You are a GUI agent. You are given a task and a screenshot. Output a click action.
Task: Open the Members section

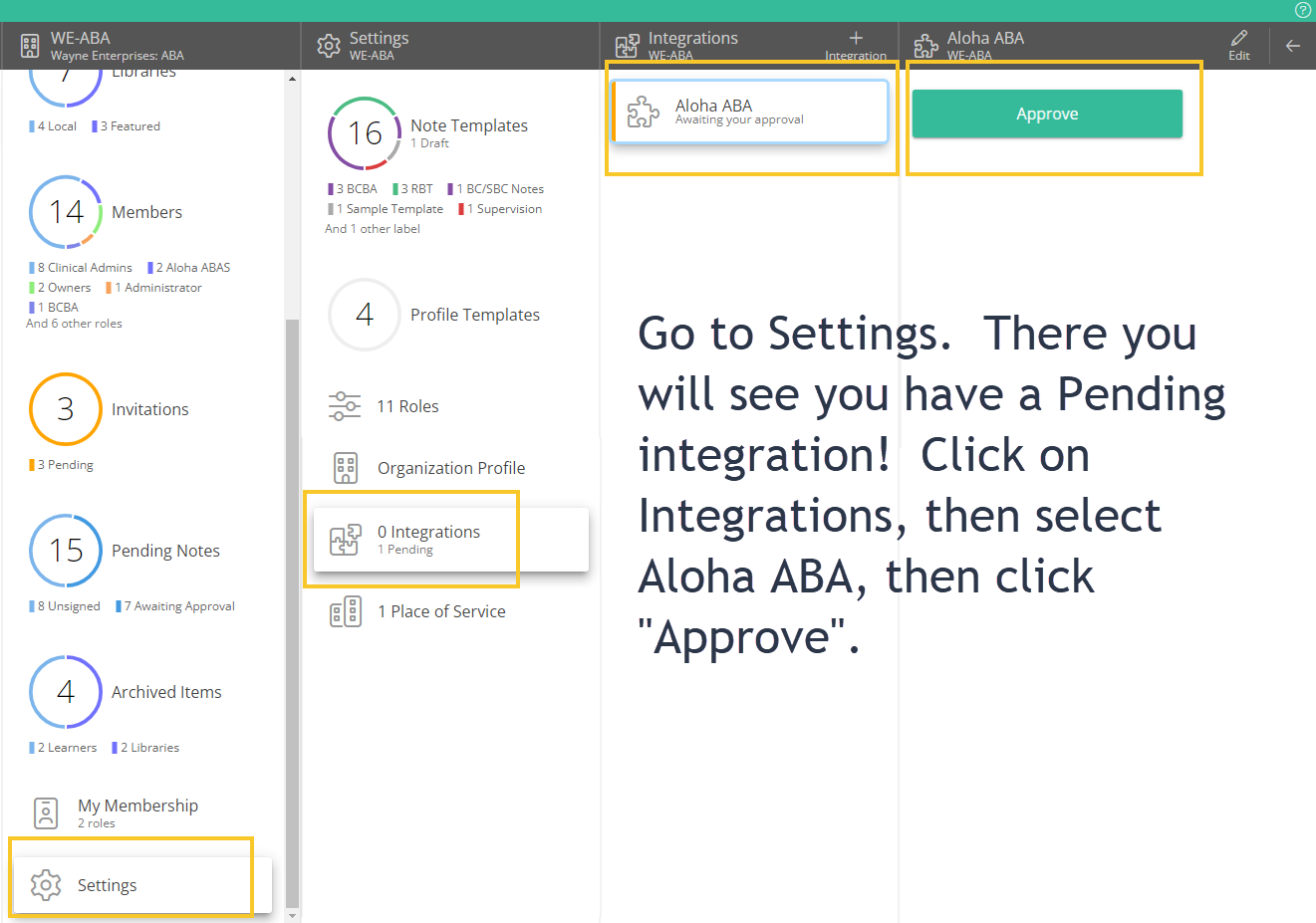point(146,212)
